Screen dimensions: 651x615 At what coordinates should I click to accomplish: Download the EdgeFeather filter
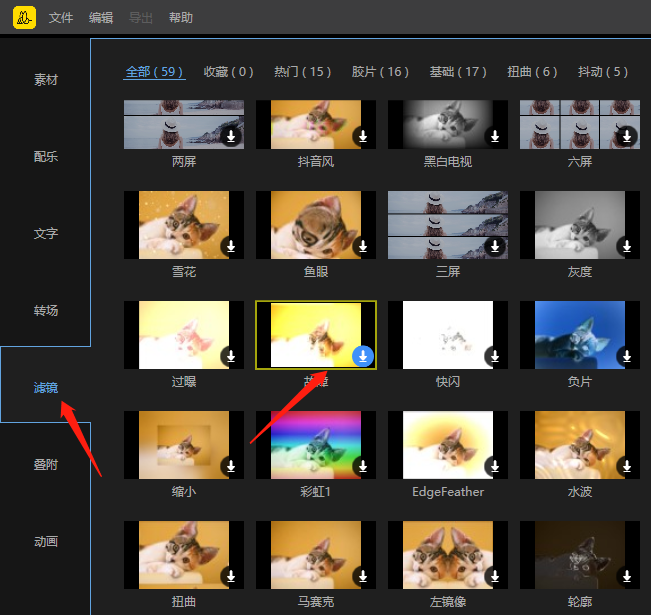[x=495, y=466]
